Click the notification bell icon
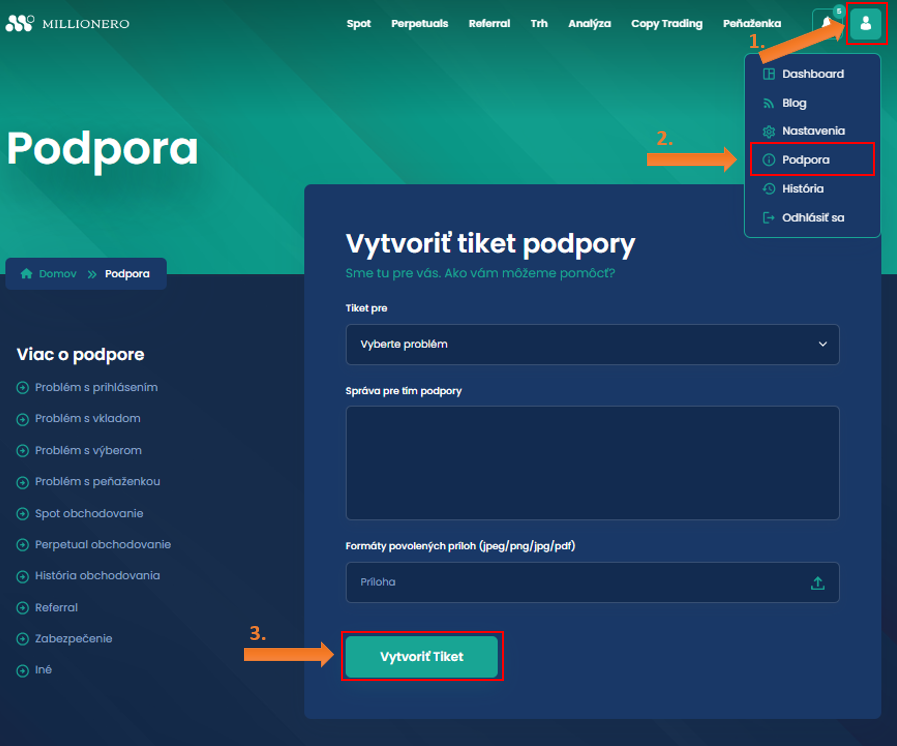 tap(826, 23)
